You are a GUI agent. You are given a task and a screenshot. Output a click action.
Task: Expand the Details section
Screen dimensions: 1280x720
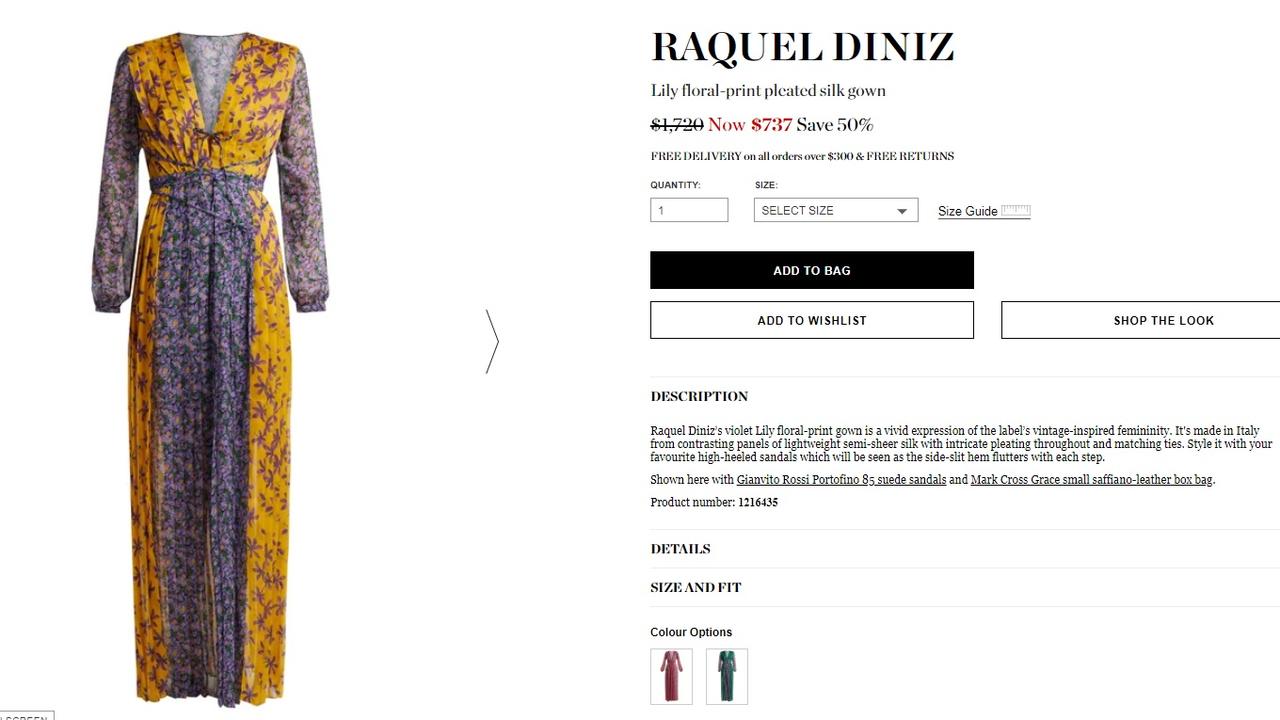point(680,549)
